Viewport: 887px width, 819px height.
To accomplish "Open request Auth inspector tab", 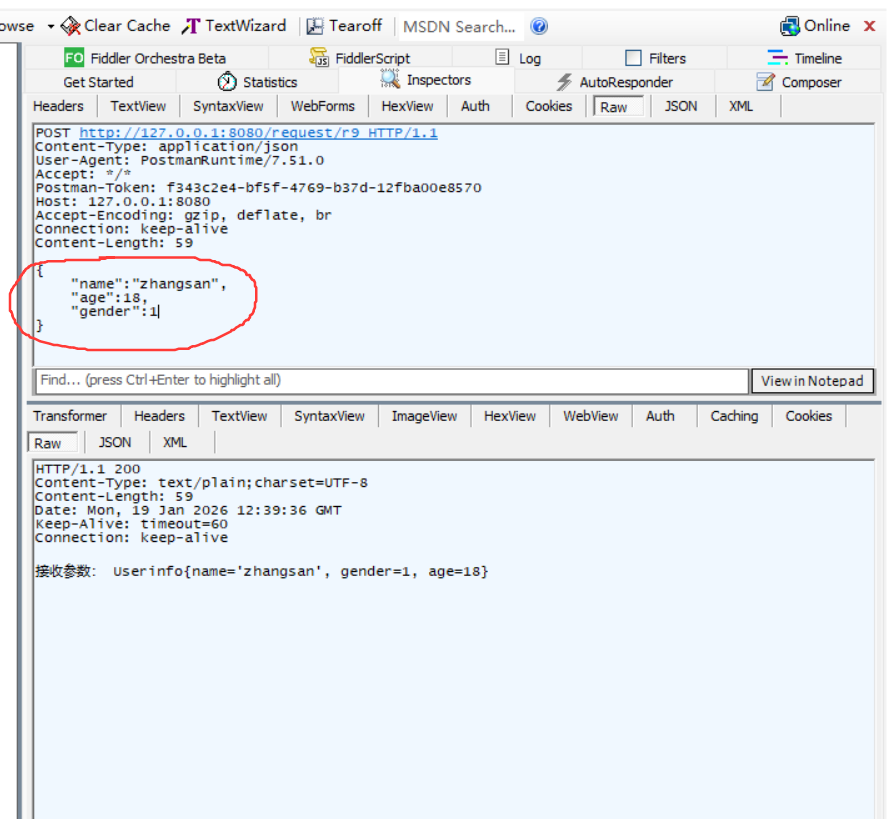I will pos(475,106).
